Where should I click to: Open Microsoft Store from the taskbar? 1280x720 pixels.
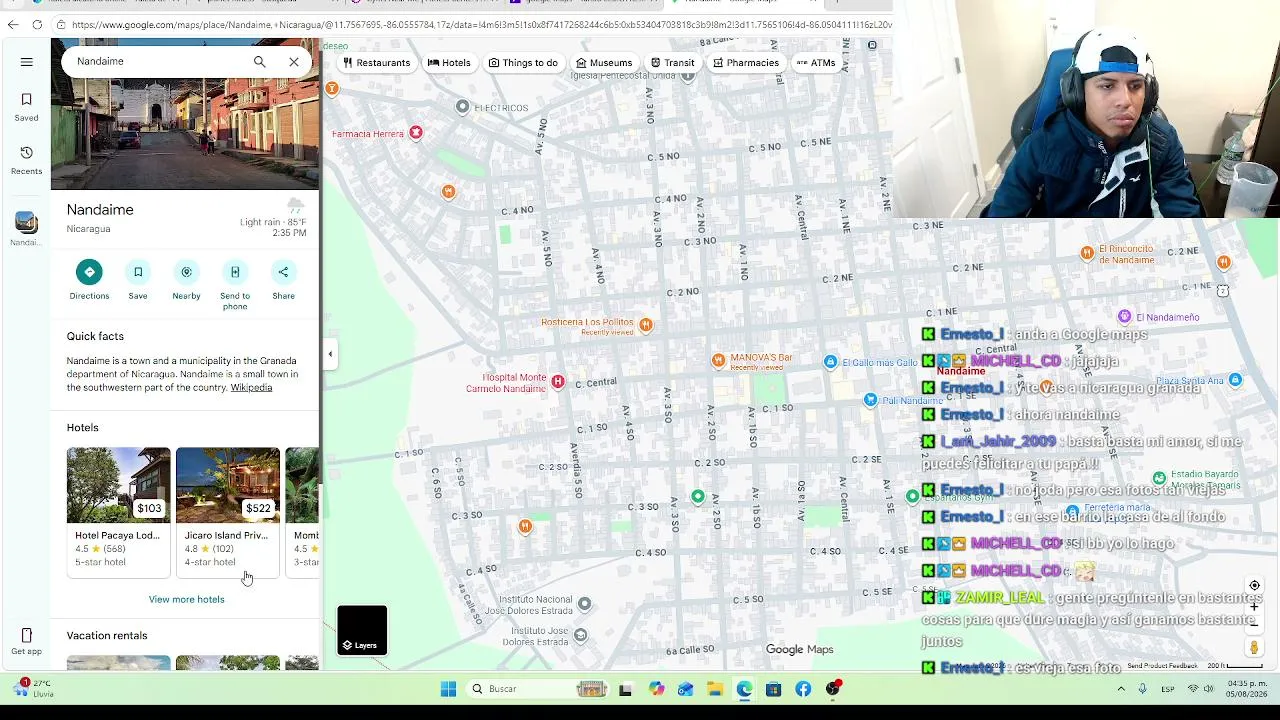[774, 689]
